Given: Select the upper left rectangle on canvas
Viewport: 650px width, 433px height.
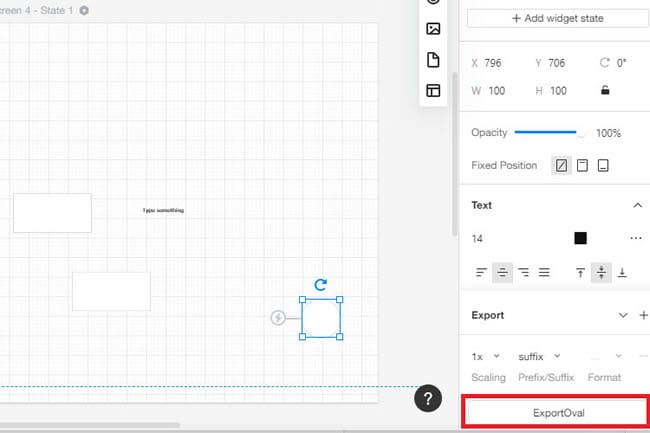Looking at the screenshot, I should click(52, 213).
